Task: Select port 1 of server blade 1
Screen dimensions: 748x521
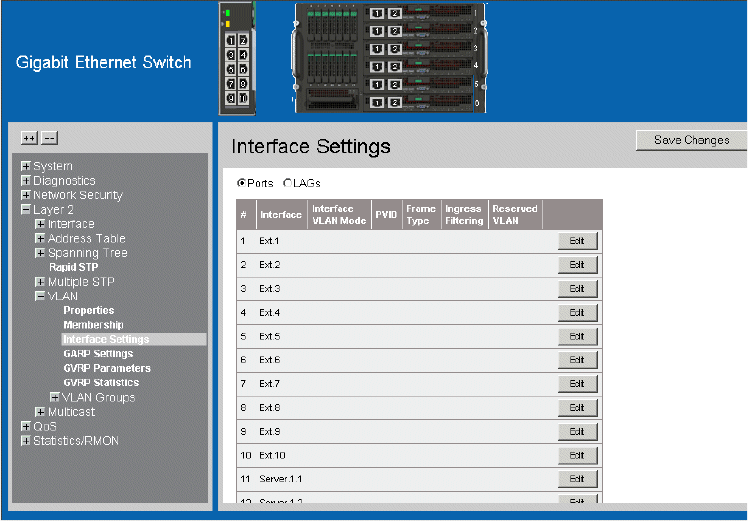Action: point(377,13)
